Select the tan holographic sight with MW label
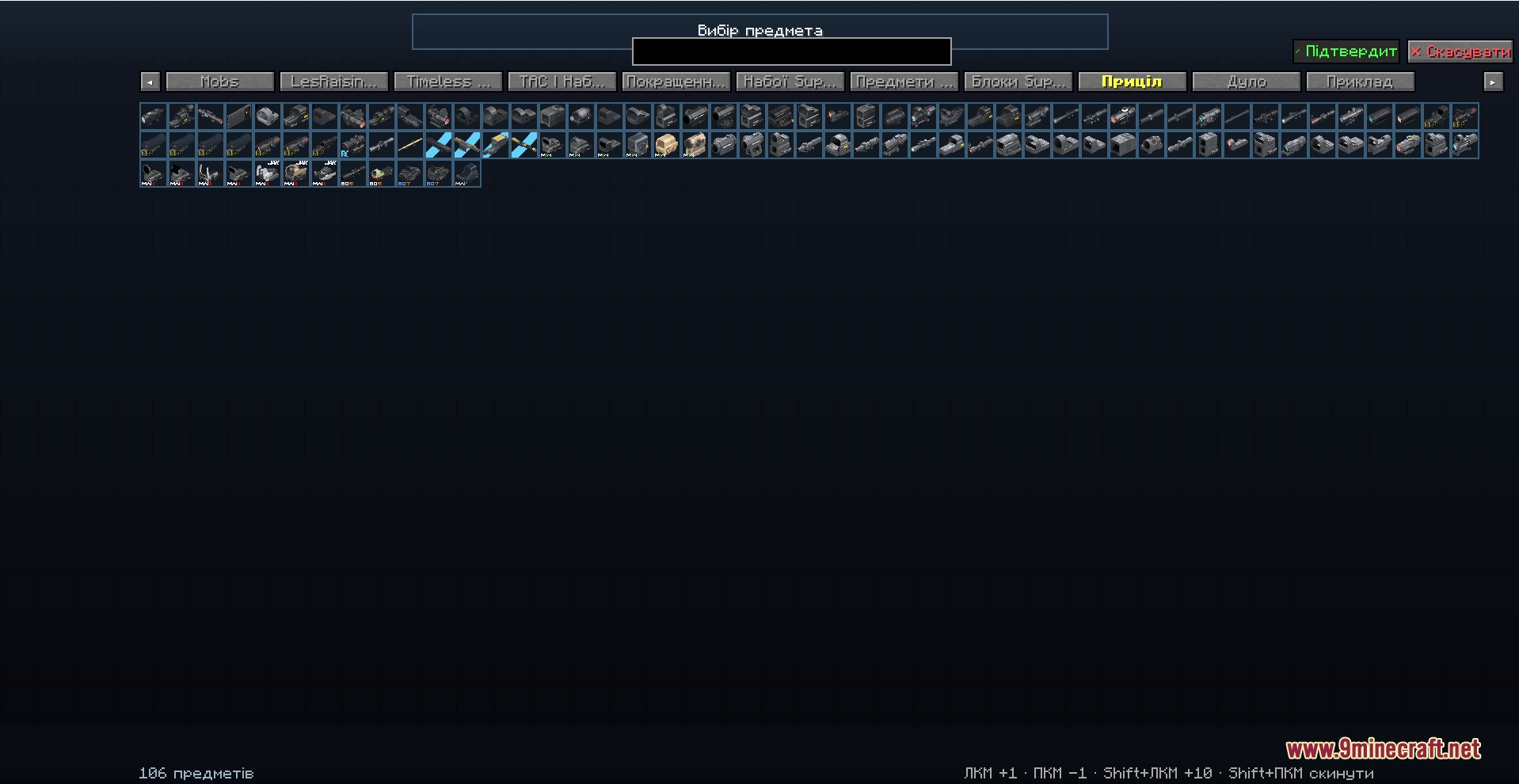Viewport: 1519px width, 784px height. coord(667,145)
